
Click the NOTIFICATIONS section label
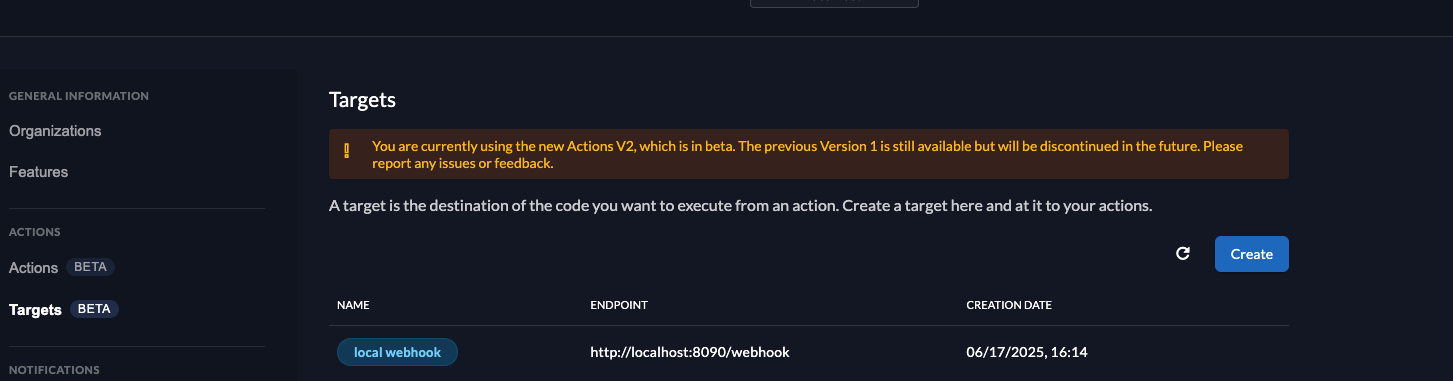(x=54, y=370)
